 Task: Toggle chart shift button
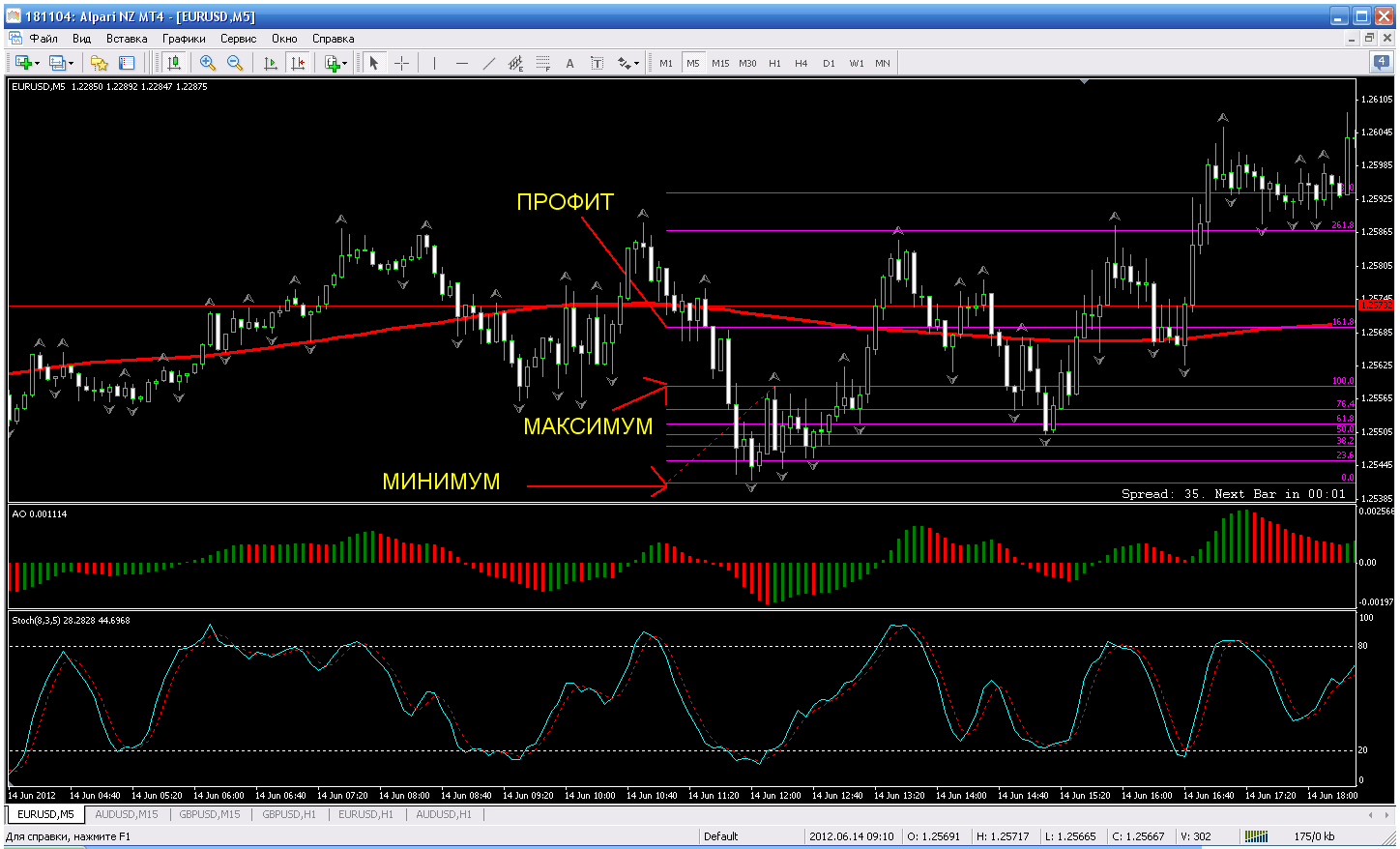pyautogui.click(x=298, y=63)
